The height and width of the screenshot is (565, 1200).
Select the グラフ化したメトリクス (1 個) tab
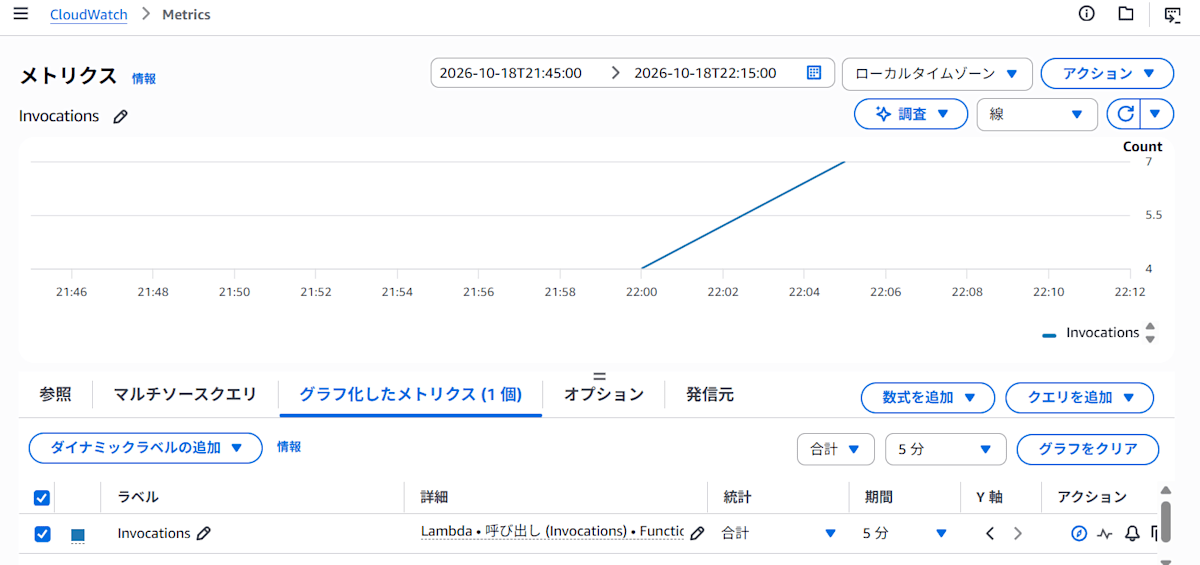tap(410, 394)
